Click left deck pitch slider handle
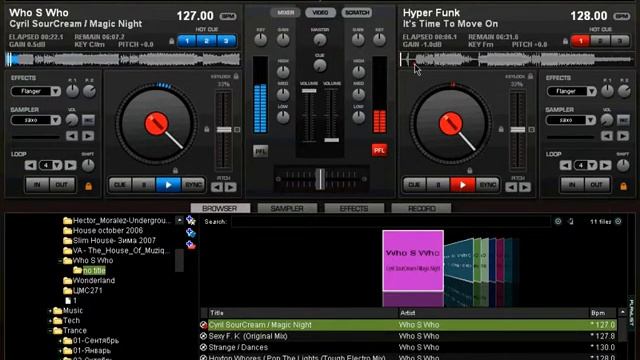 click(224, 129)
